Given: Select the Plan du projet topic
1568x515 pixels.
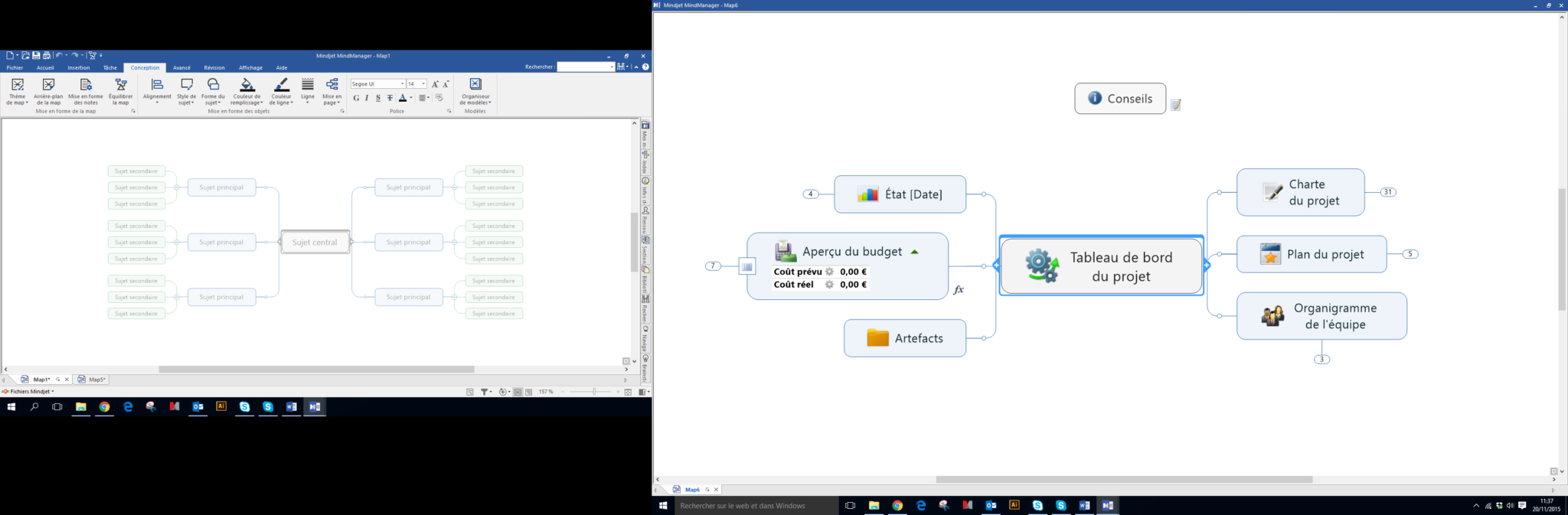Looking at the screenshot, I should point(1312,254).
